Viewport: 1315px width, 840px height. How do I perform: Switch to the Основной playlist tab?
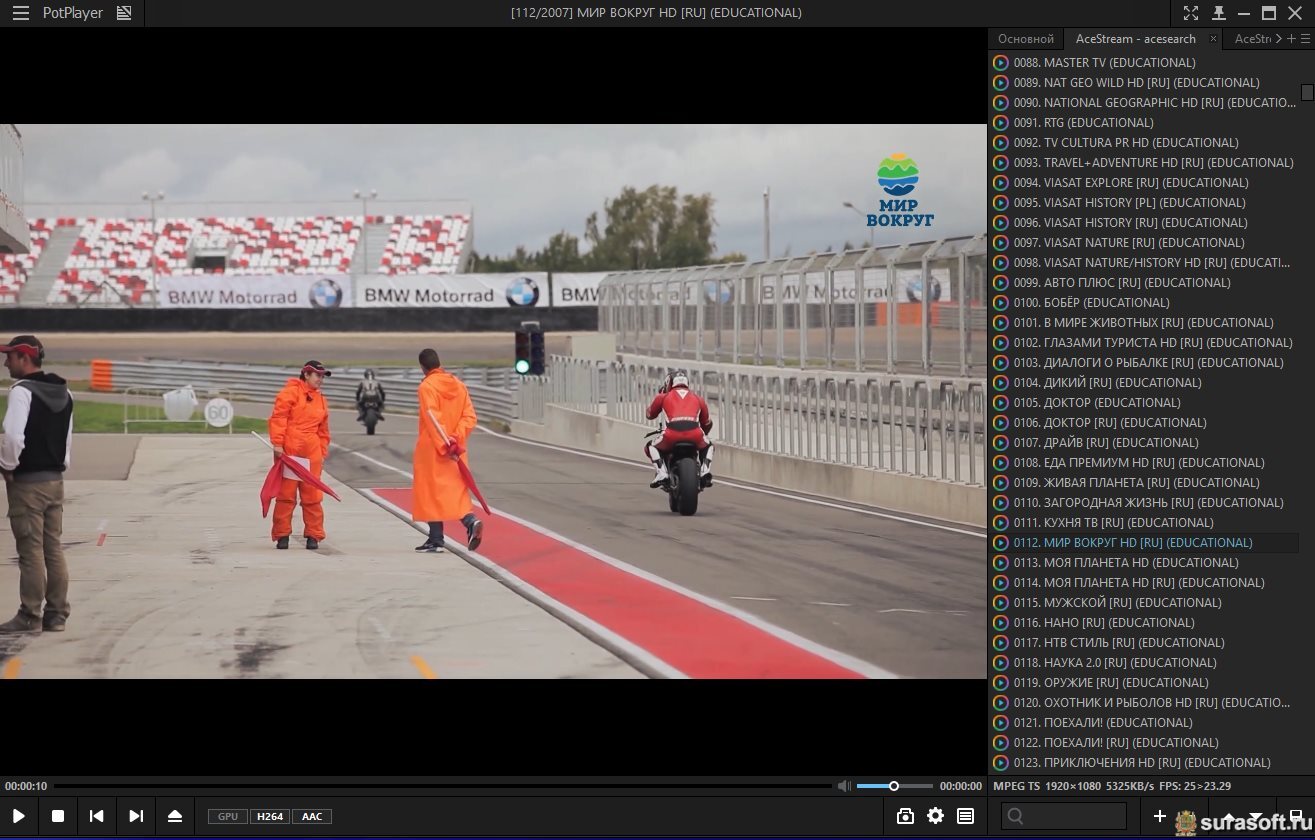coord(1026,39)
